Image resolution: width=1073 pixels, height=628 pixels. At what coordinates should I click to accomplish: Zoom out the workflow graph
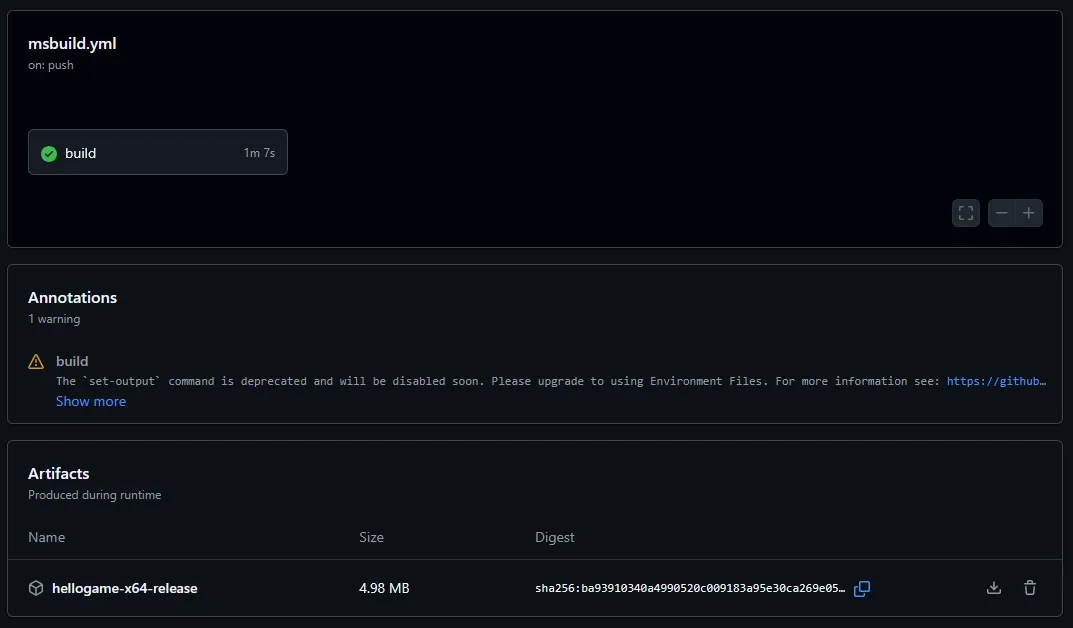(1001, 213)
